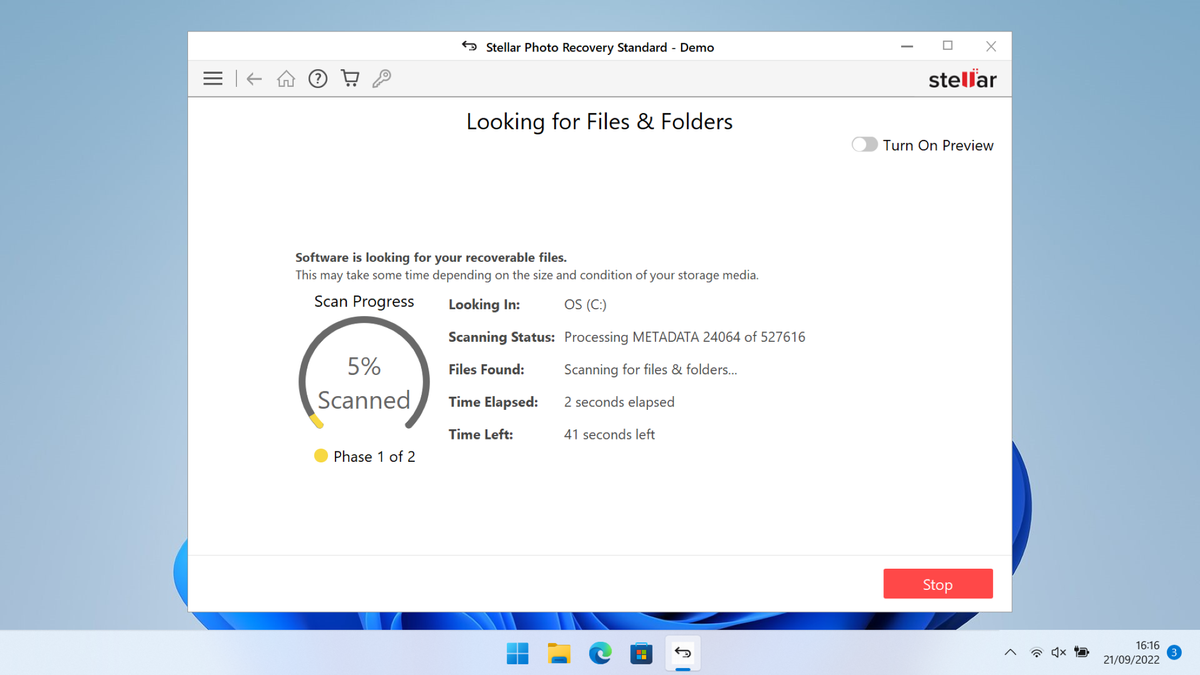Click the Phase 1 of 2 indicator
Viewport: 1200px width, 675px height.
tap(365, 456)
